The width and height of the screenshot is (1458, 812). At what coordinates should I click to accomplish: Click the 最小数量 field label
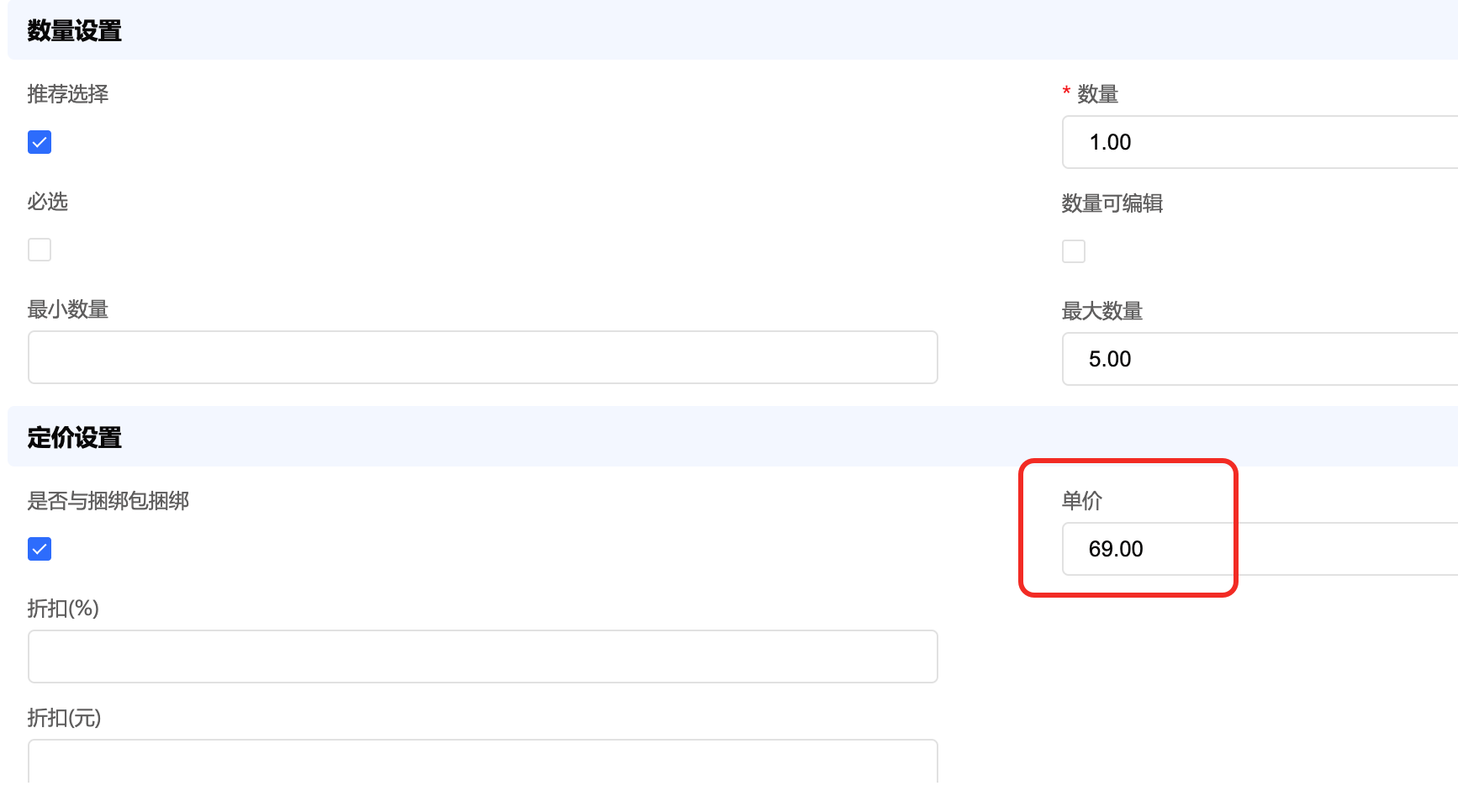(x=68, y=309)
